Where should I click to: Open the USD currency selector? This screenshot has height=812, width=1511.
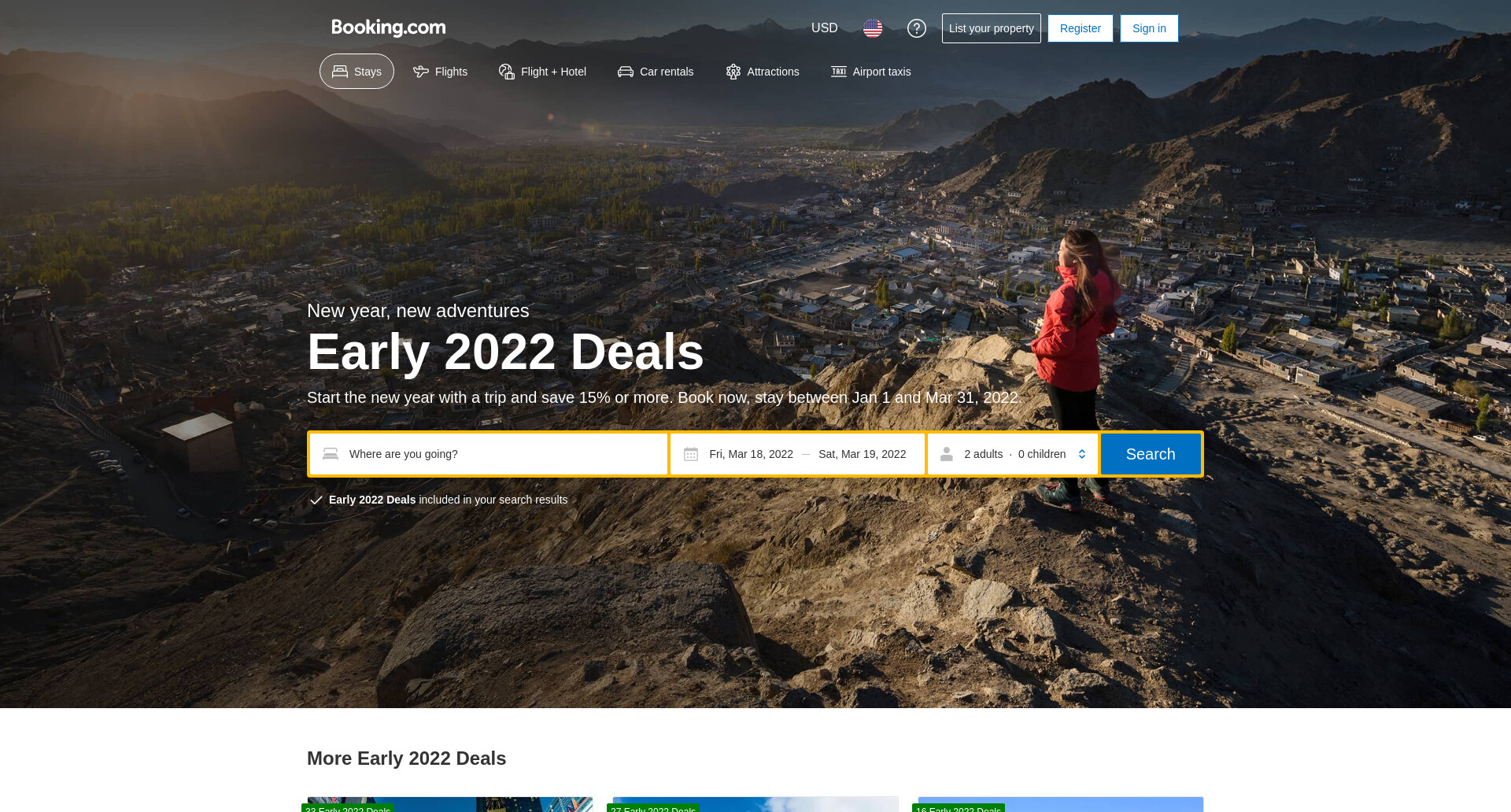tap(824, 28)
